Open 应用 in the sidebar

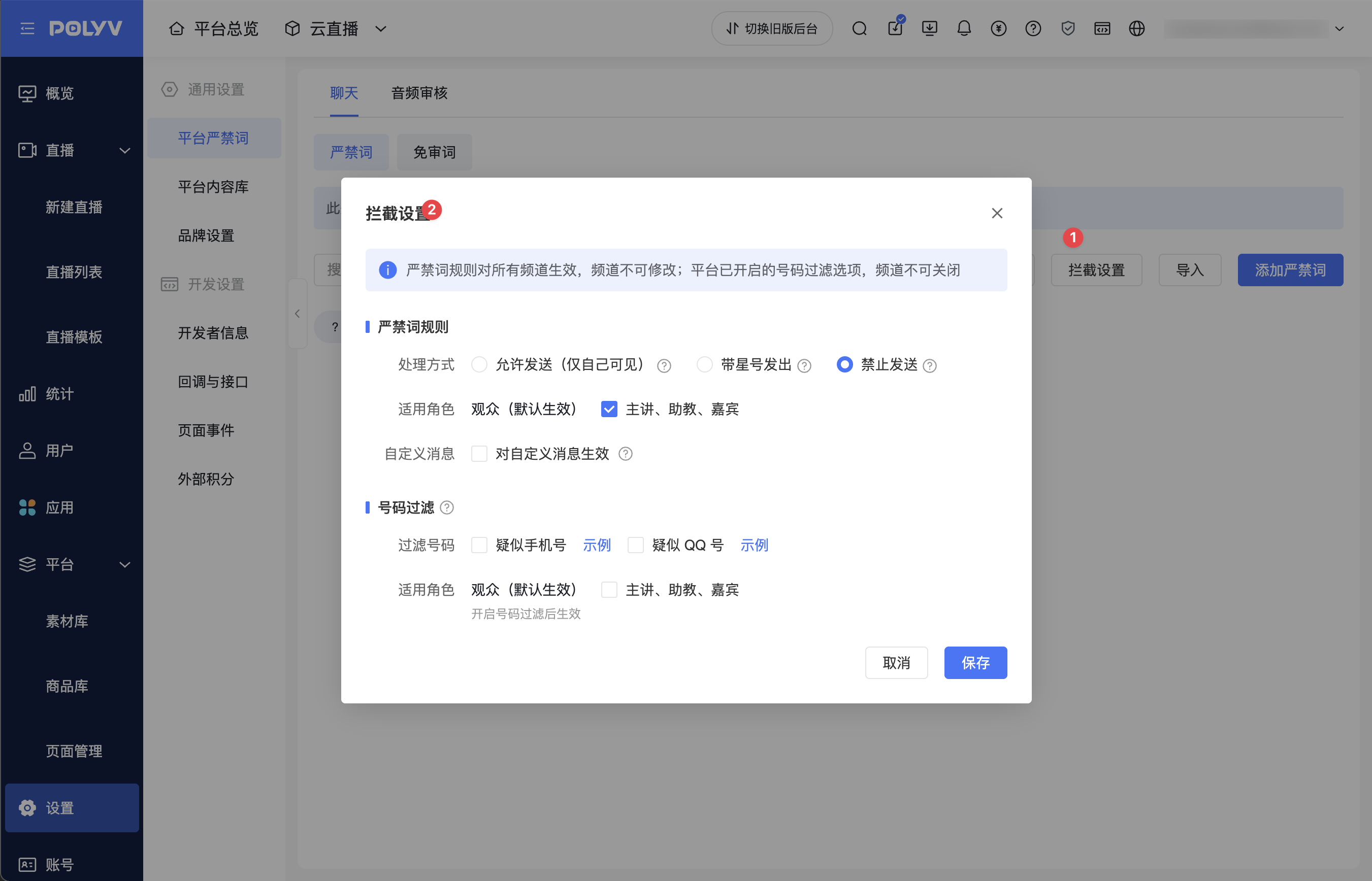tap(72, 507)
